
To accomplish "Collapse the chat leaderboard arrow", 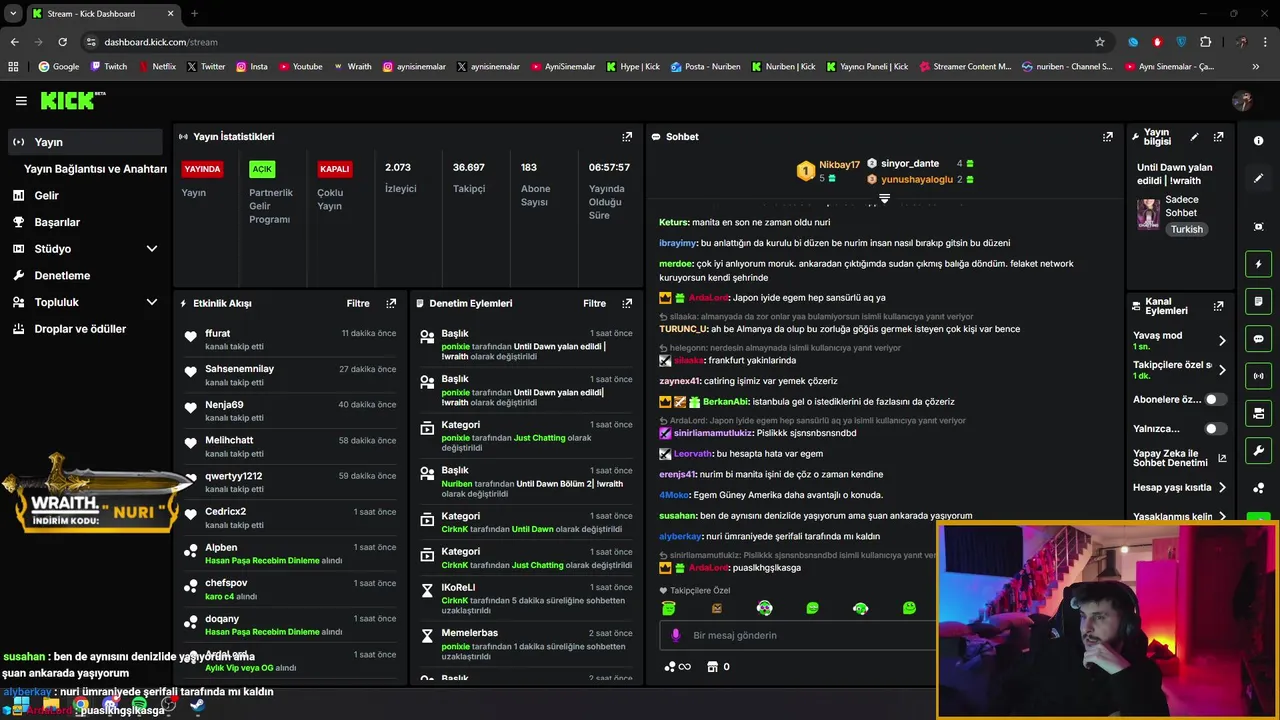I will point(884,199).
